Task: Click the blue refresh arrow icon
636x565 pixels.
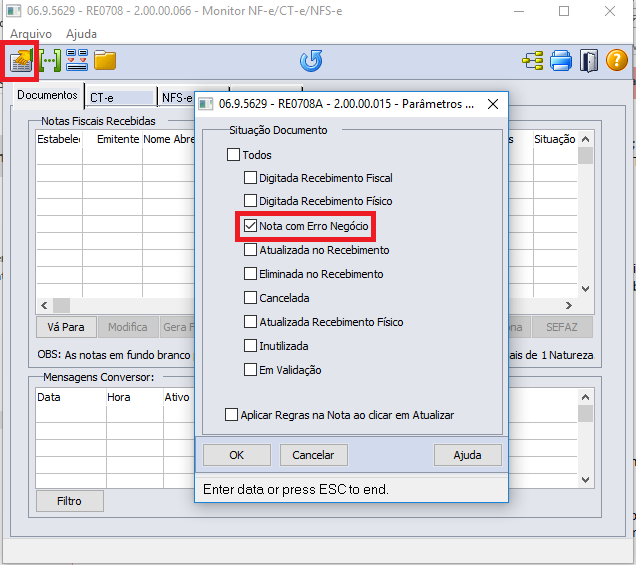Action: 311,61
